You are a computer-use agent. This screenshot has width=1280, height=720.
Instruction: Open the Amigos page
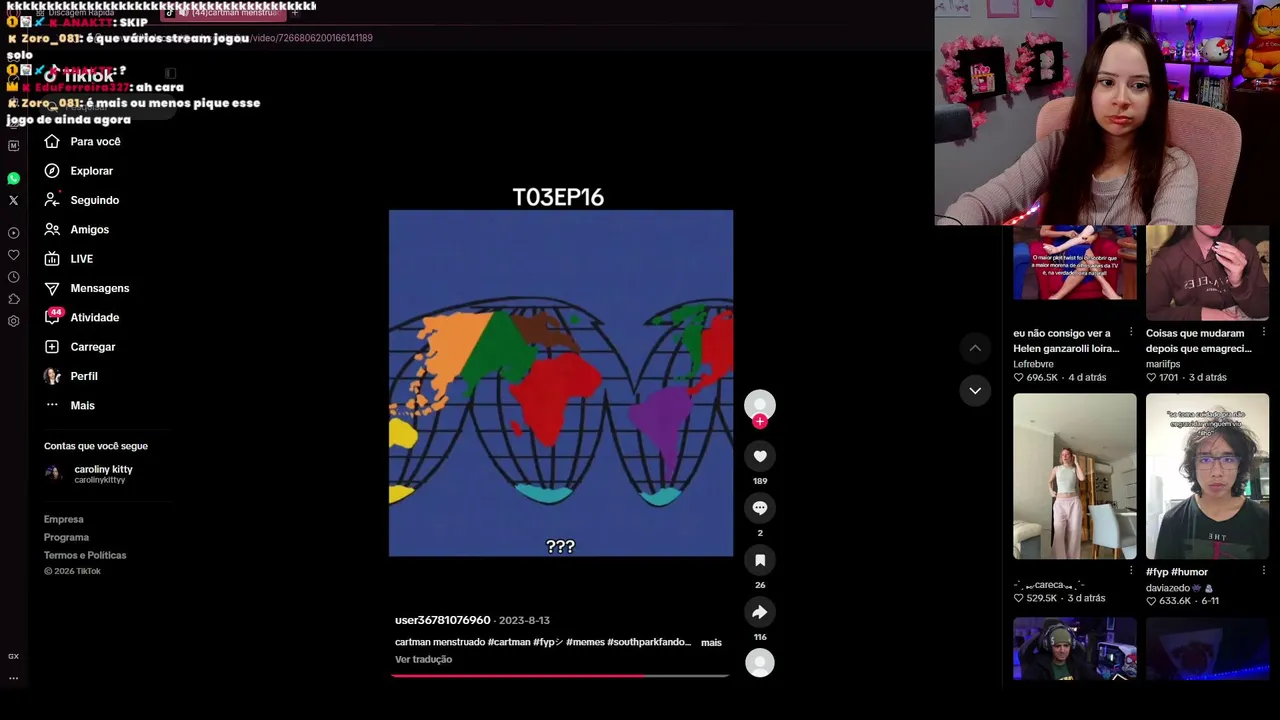(89, 229)
